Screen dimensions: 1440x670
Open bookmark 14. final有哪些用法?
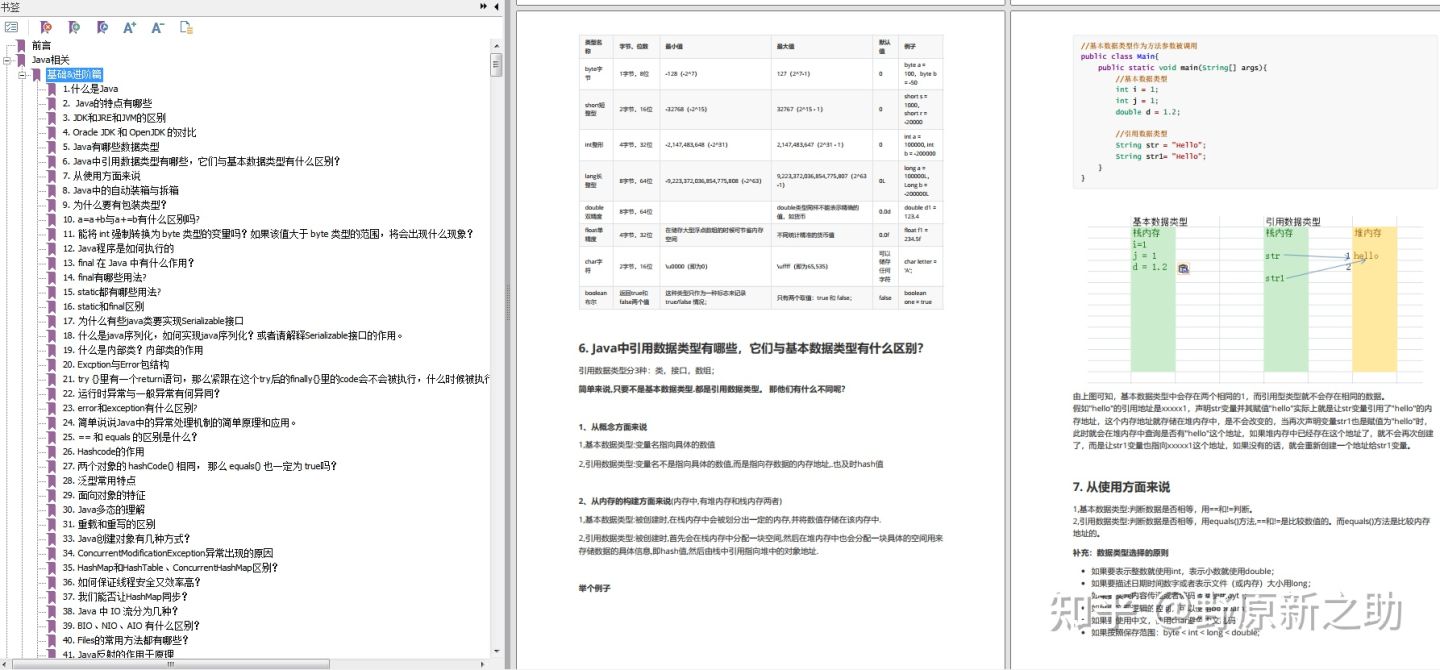pyautogui.click(x=105, y=277)
